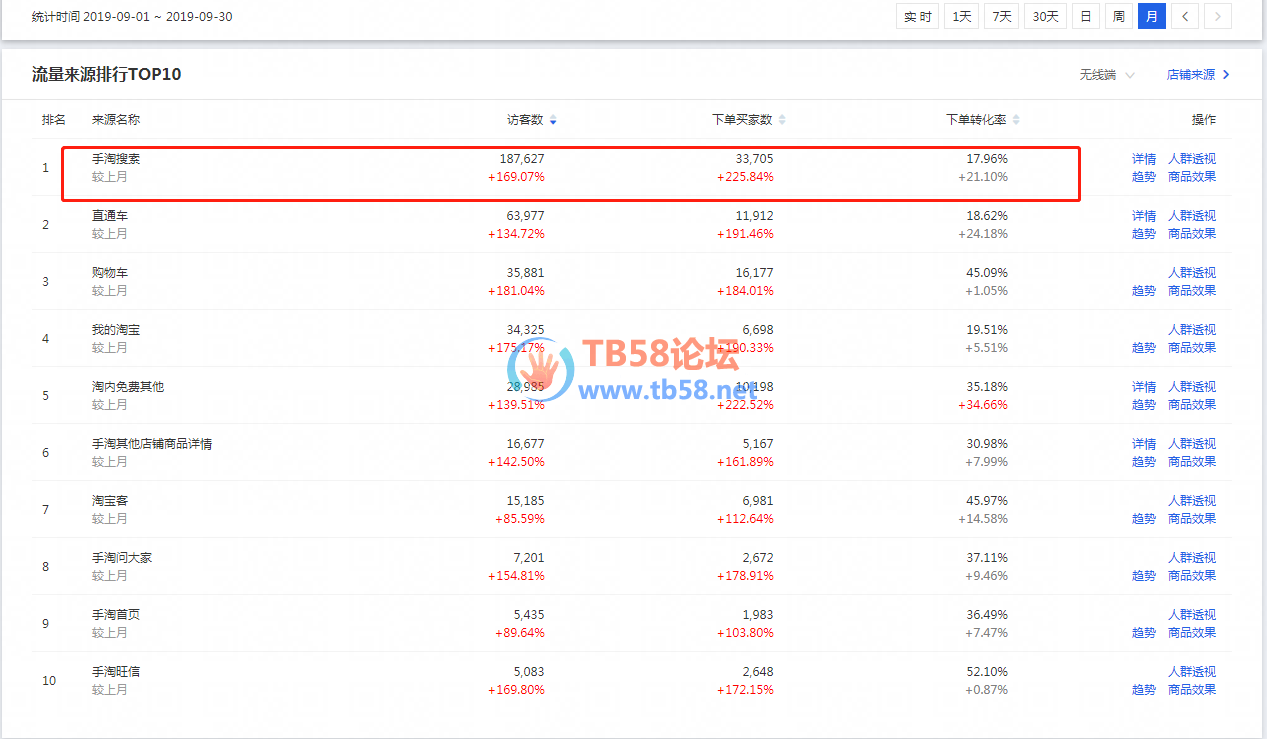Click the 手淘首页 source name

[116, 615]
